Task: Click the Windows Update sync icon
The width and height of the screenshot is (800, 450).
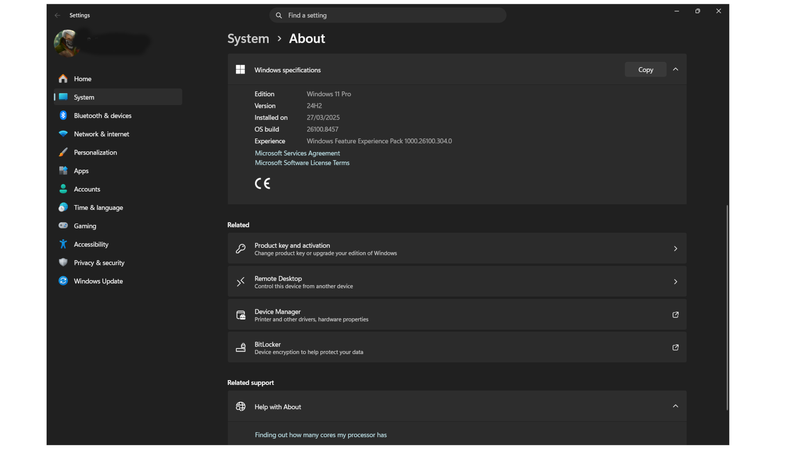Action: coord(63,281)
